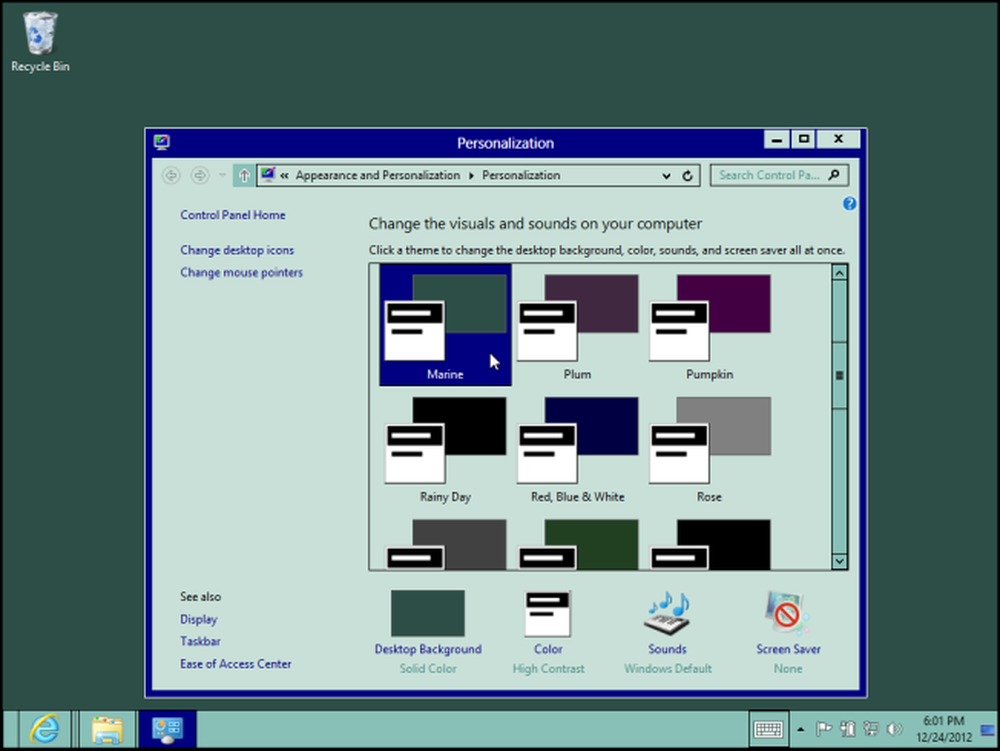
Task: Open the touch keyboard from the taskbar
Action: (768, 729)
